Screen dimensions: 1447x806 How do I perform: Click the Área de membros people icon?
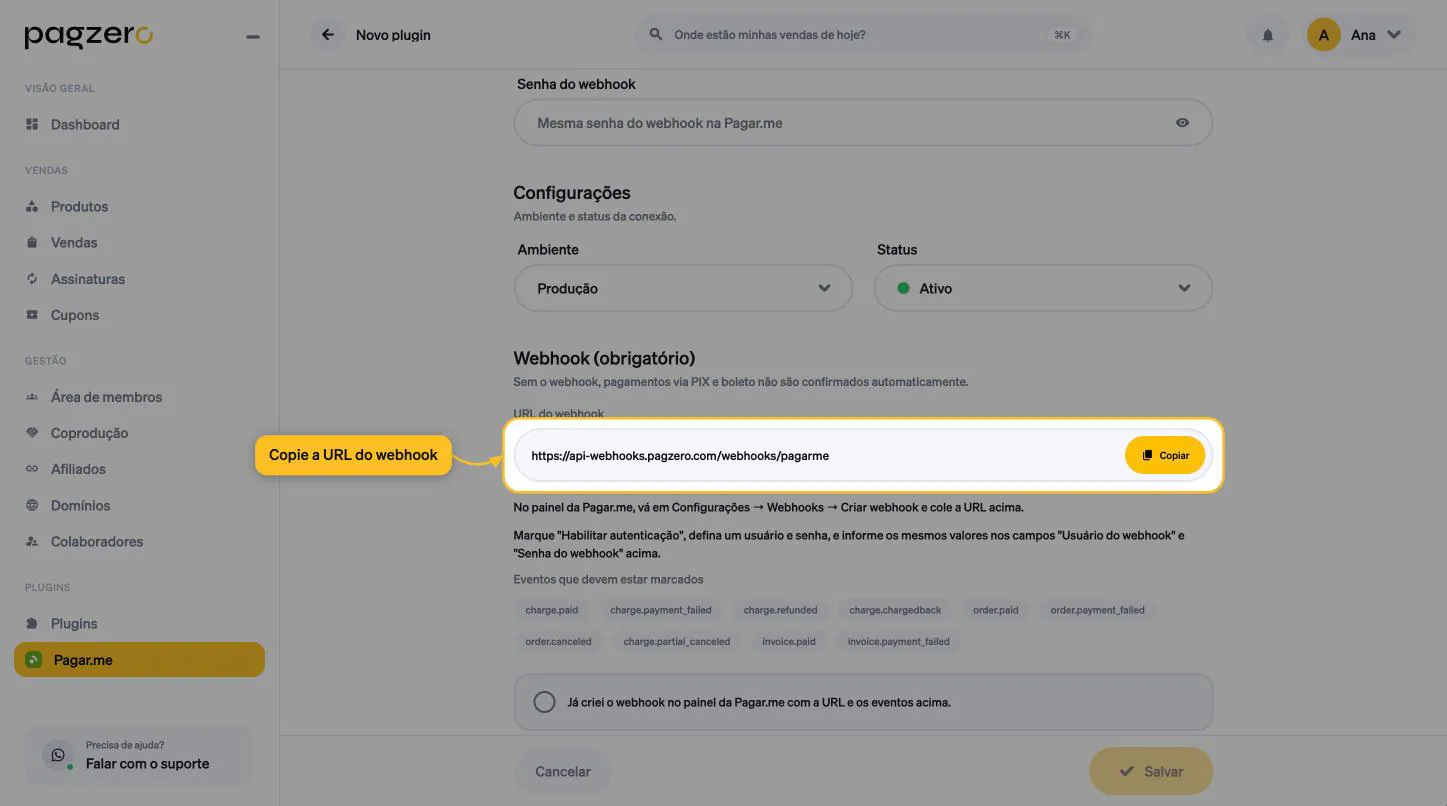(x=32, y=397)
